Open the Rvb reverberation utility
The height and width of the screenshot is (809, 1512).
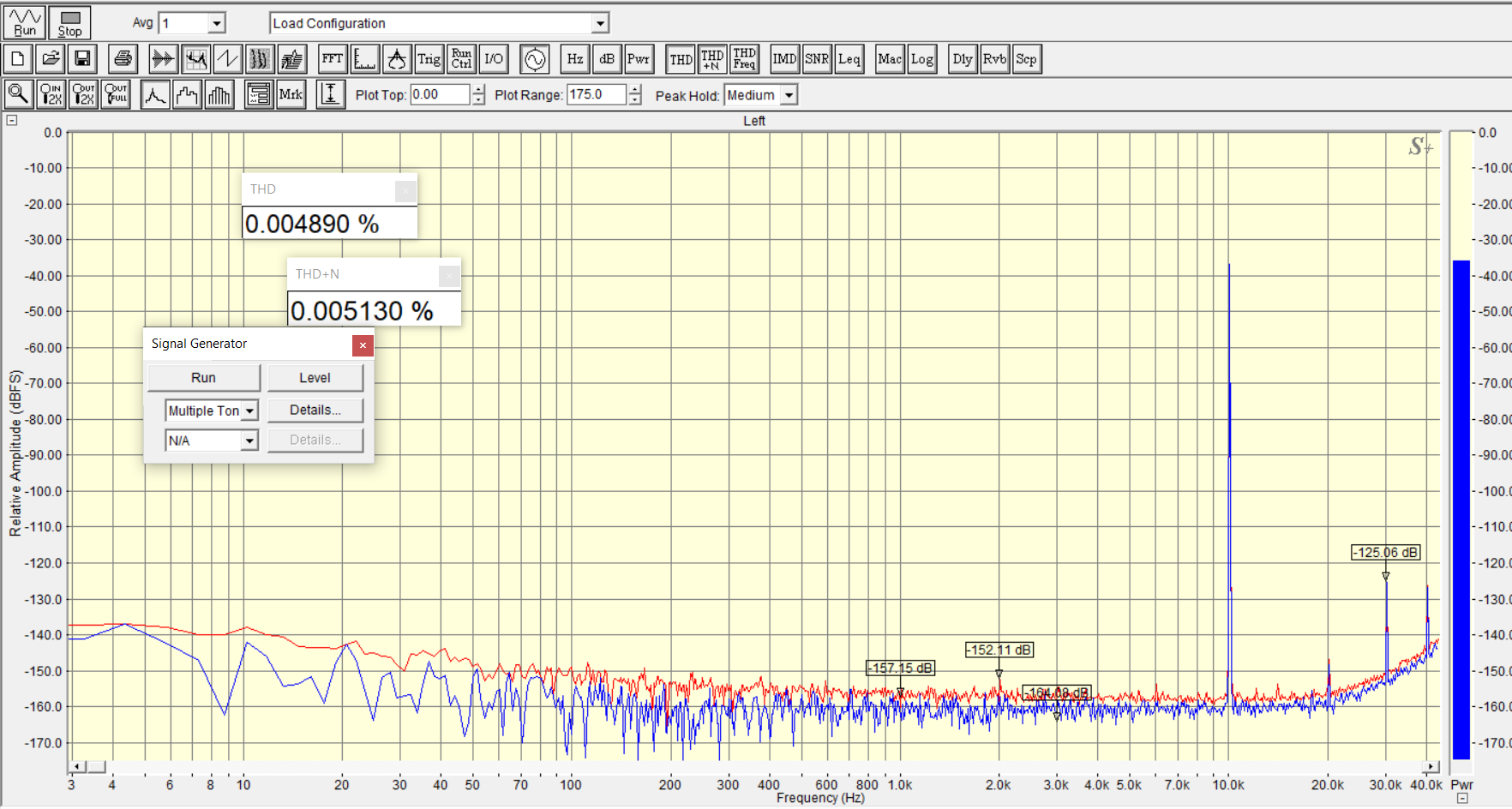tap(994, 59)
